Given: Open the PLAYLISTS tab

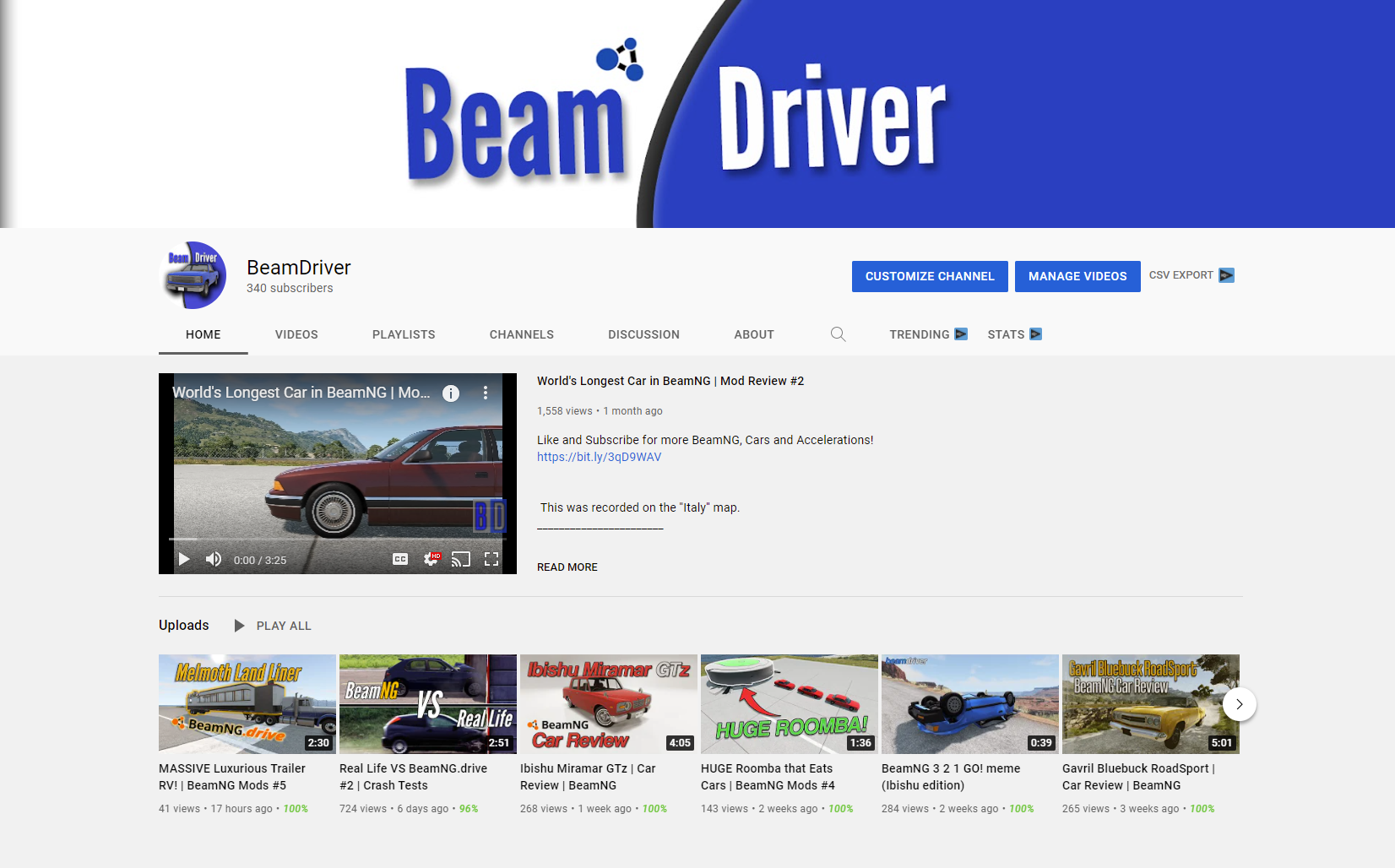Looking at the screenshot, I should 404,334.
